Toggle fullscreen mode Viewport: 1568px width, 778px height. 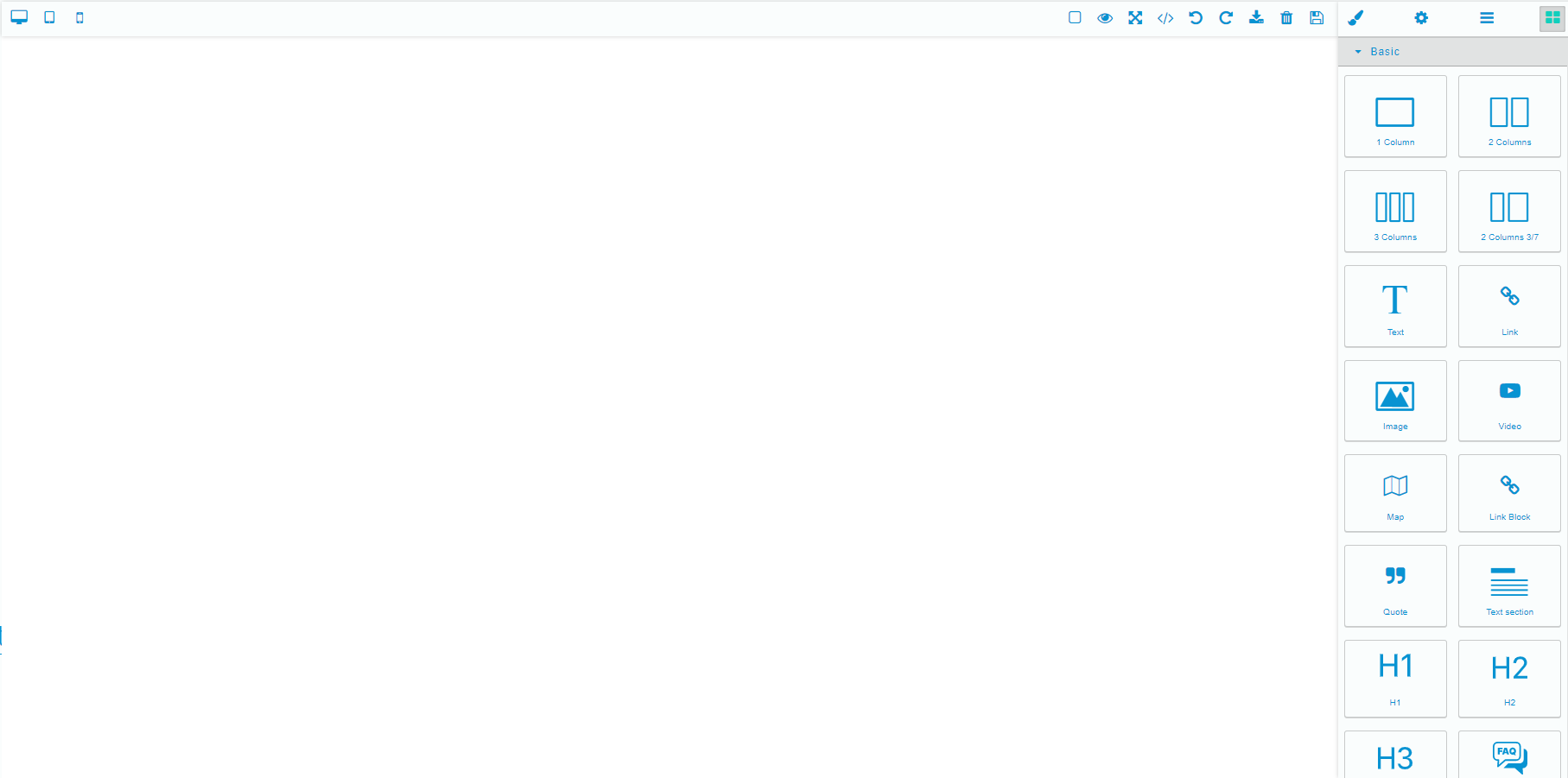point(1135,17)
